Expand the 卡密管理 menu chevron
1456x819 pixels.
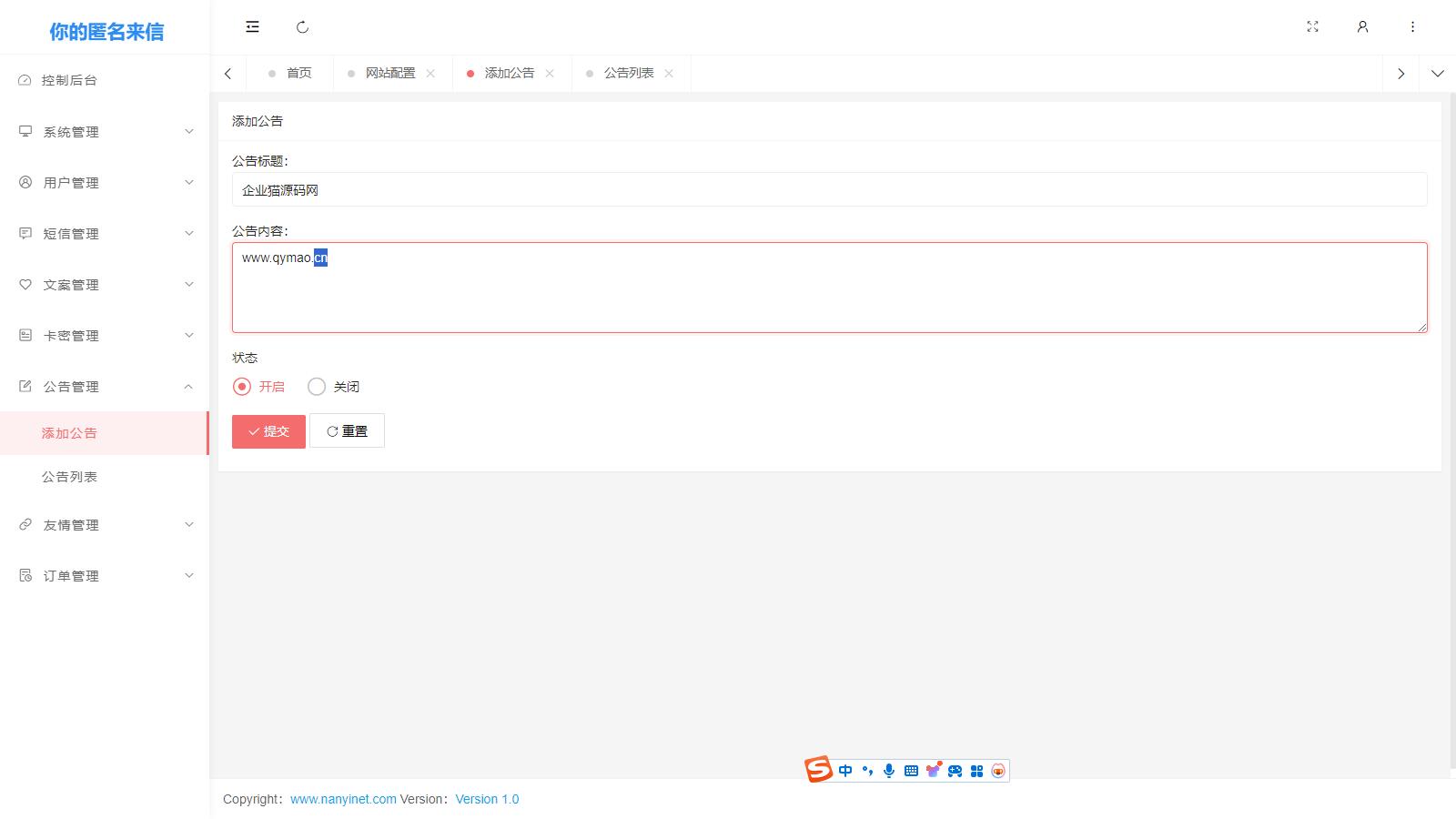click(x=189, y=335)
